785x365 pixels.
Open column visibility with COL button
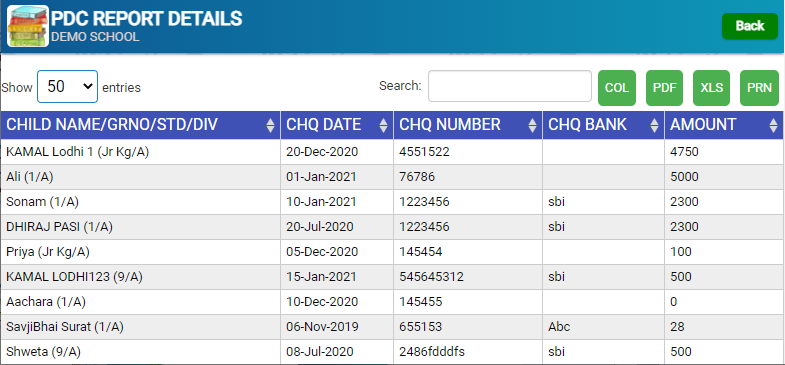click(x=617, y=88)
